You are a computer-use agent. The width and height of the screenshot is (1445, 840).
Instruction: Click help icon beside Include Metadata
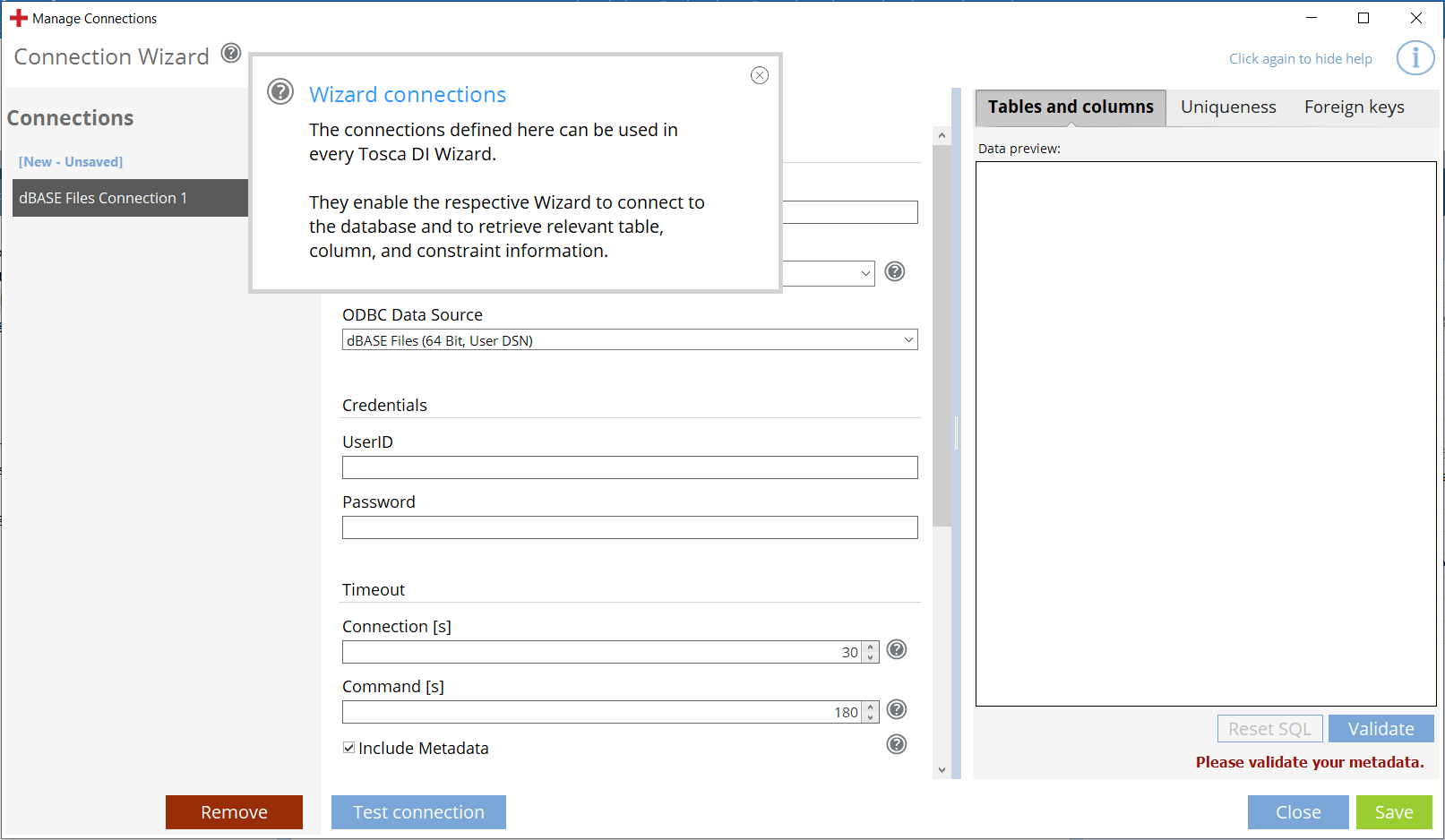[897, 744]
